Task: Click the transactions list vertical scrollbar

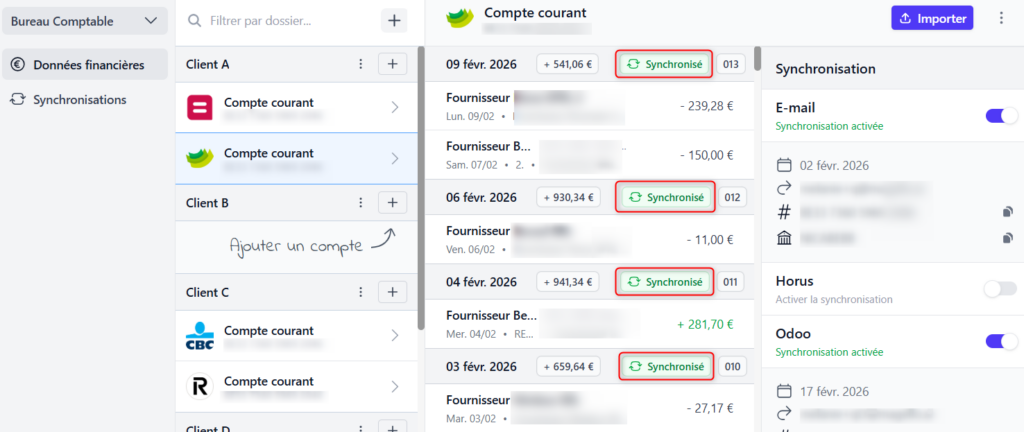Action: (x=758, y=56)
